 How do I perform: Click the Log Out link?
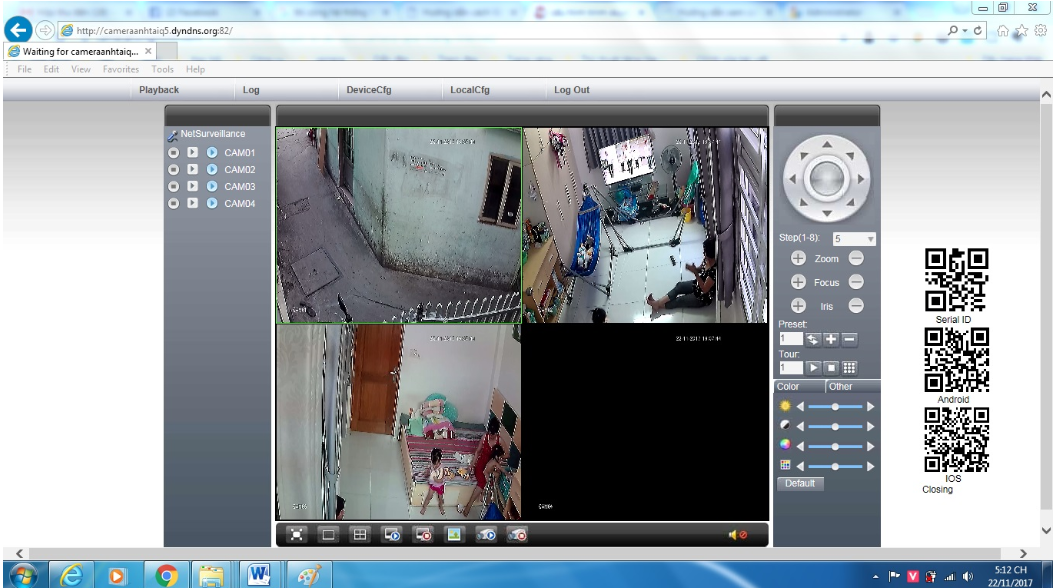[x=572, y=90]
